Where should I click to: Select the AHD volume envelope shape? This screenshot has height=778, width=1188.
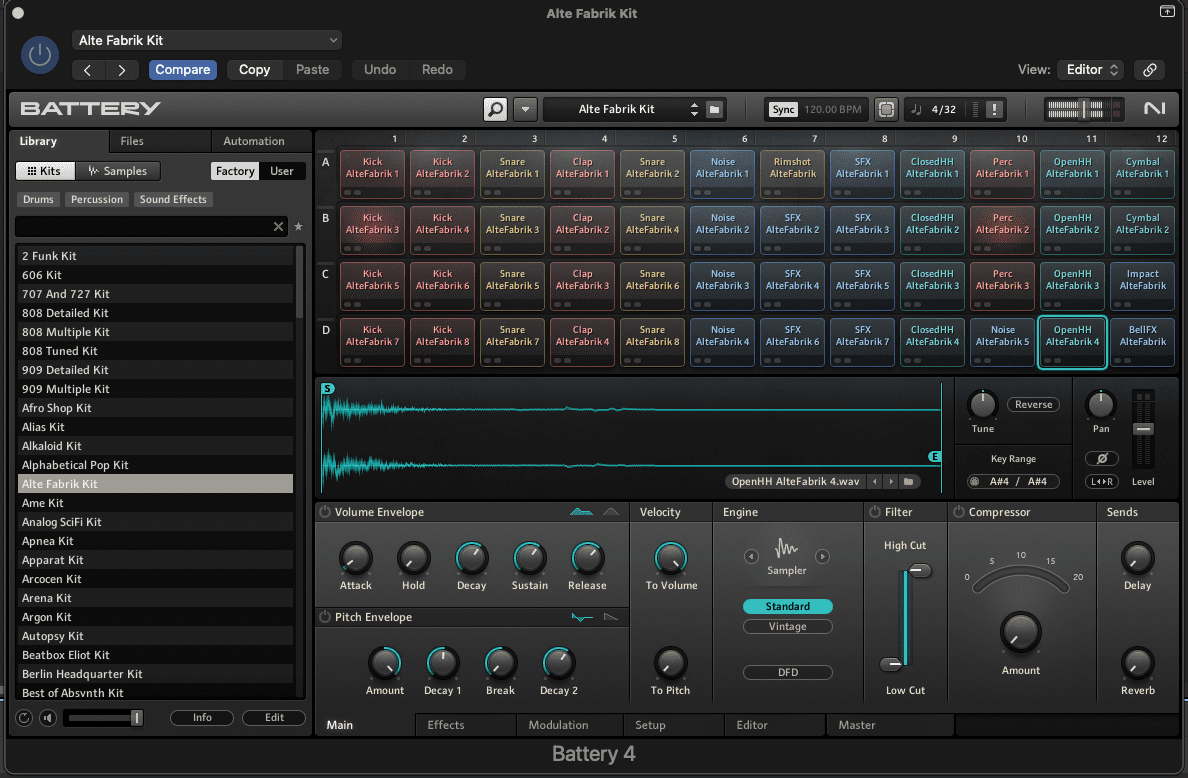pos(611,512)
